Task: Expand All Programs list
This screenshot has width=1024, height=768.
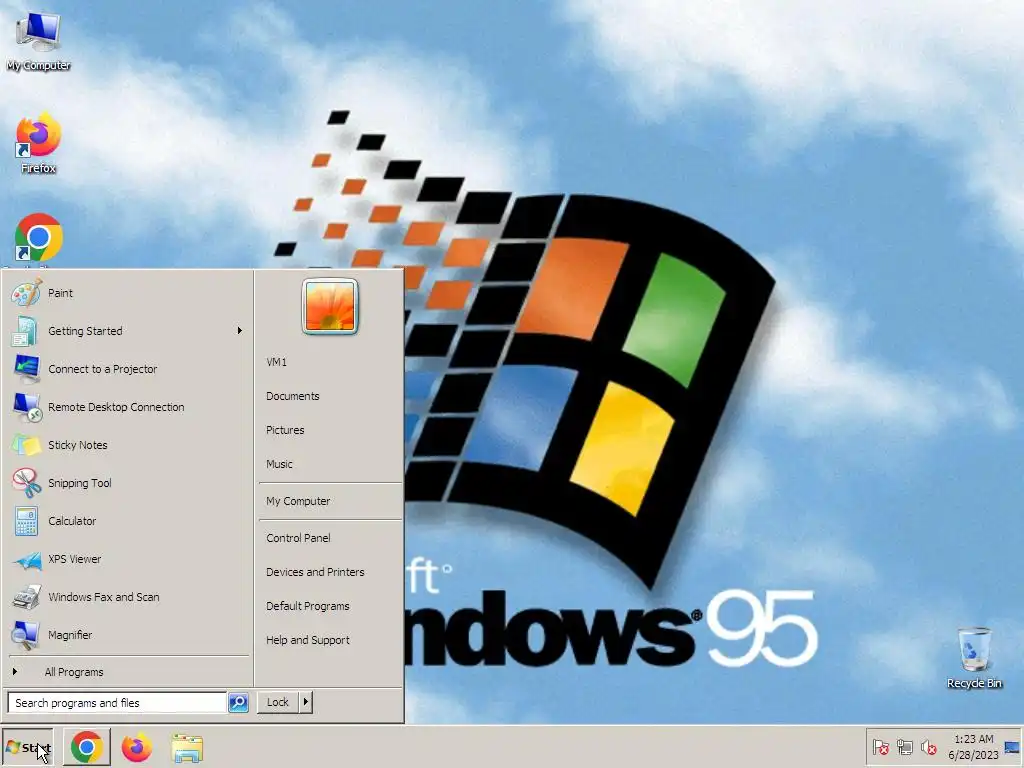Action: click(x=74, y=672)
